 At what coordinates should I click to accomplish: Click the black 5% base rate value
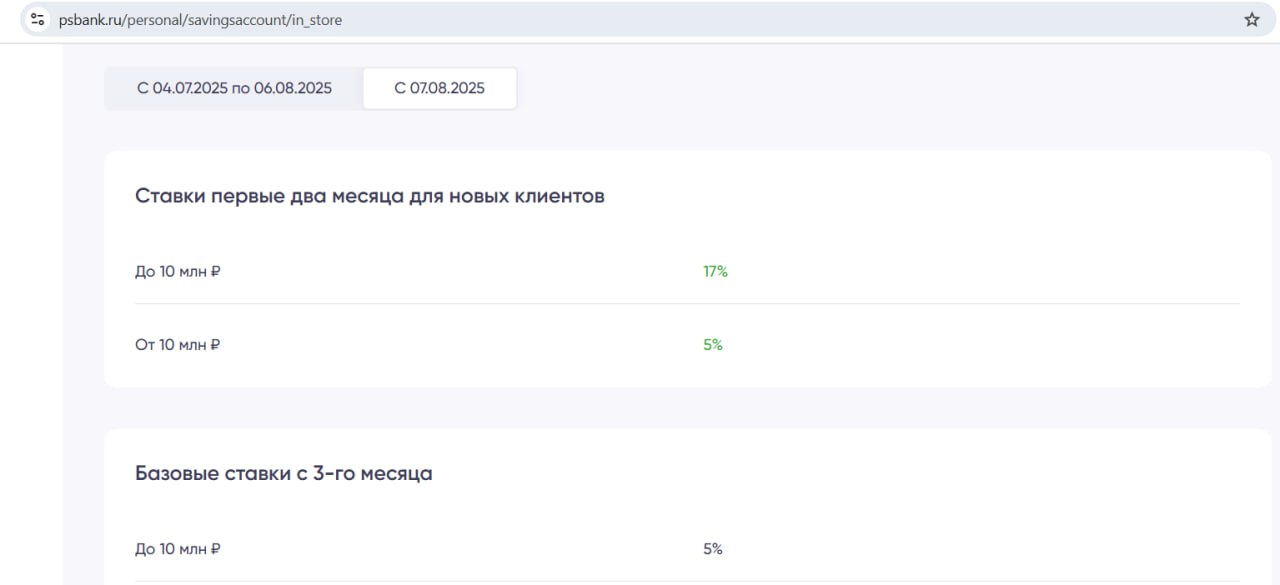pos(712,549)
